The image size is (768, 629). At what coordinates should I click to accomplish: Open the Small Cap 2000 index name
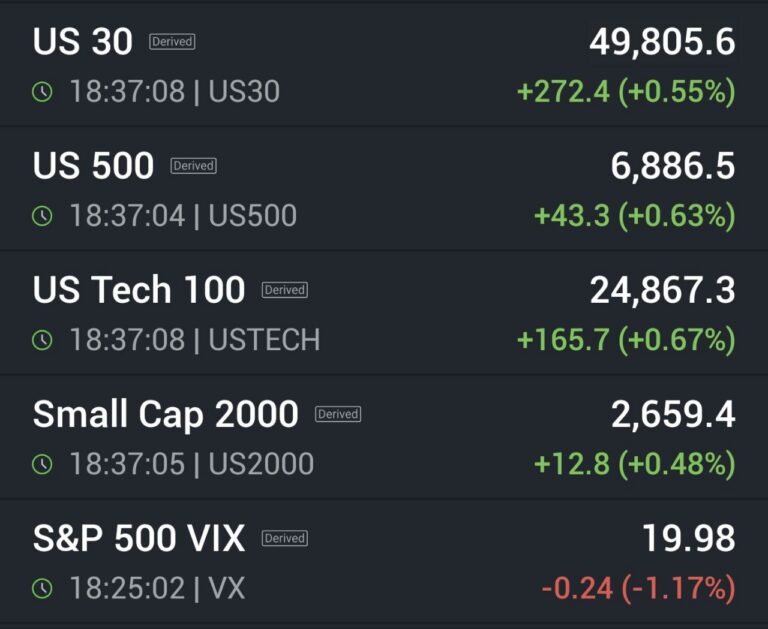(x=165, y=414)
